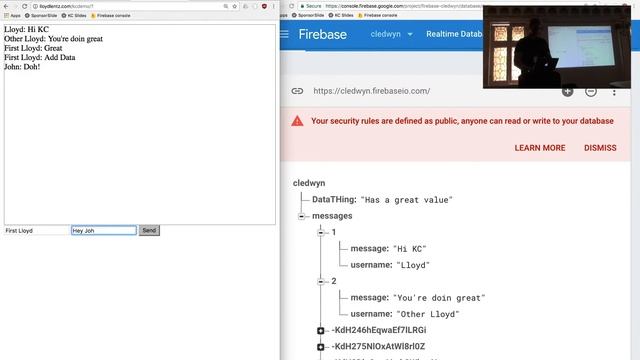Click the left browser address bar
This screenshot has height=360, width=640.
(x=127, y=7)
